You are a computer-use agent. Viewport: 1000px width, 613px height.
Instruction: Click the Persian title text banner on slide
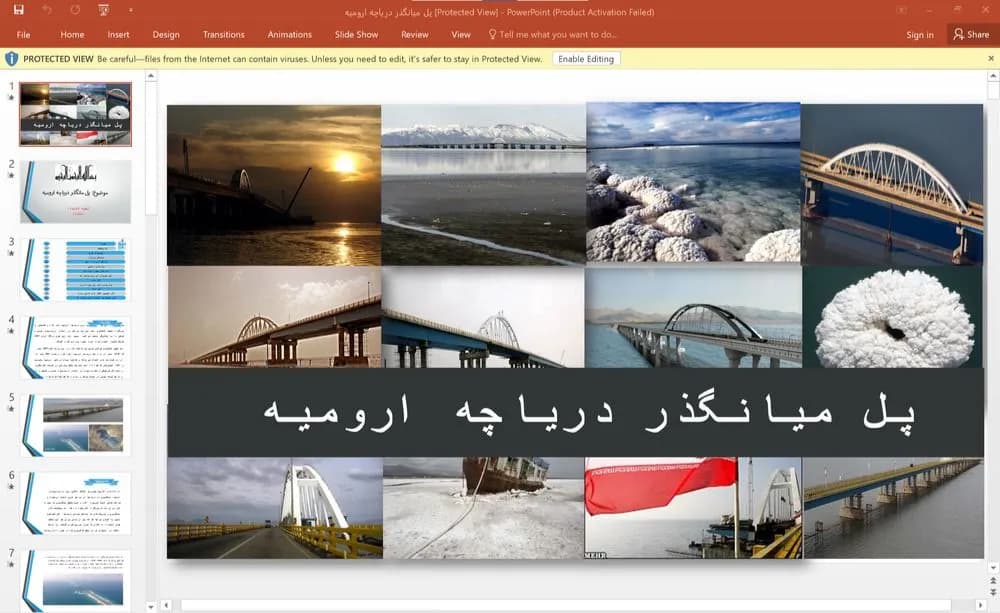tap(576, 412)
